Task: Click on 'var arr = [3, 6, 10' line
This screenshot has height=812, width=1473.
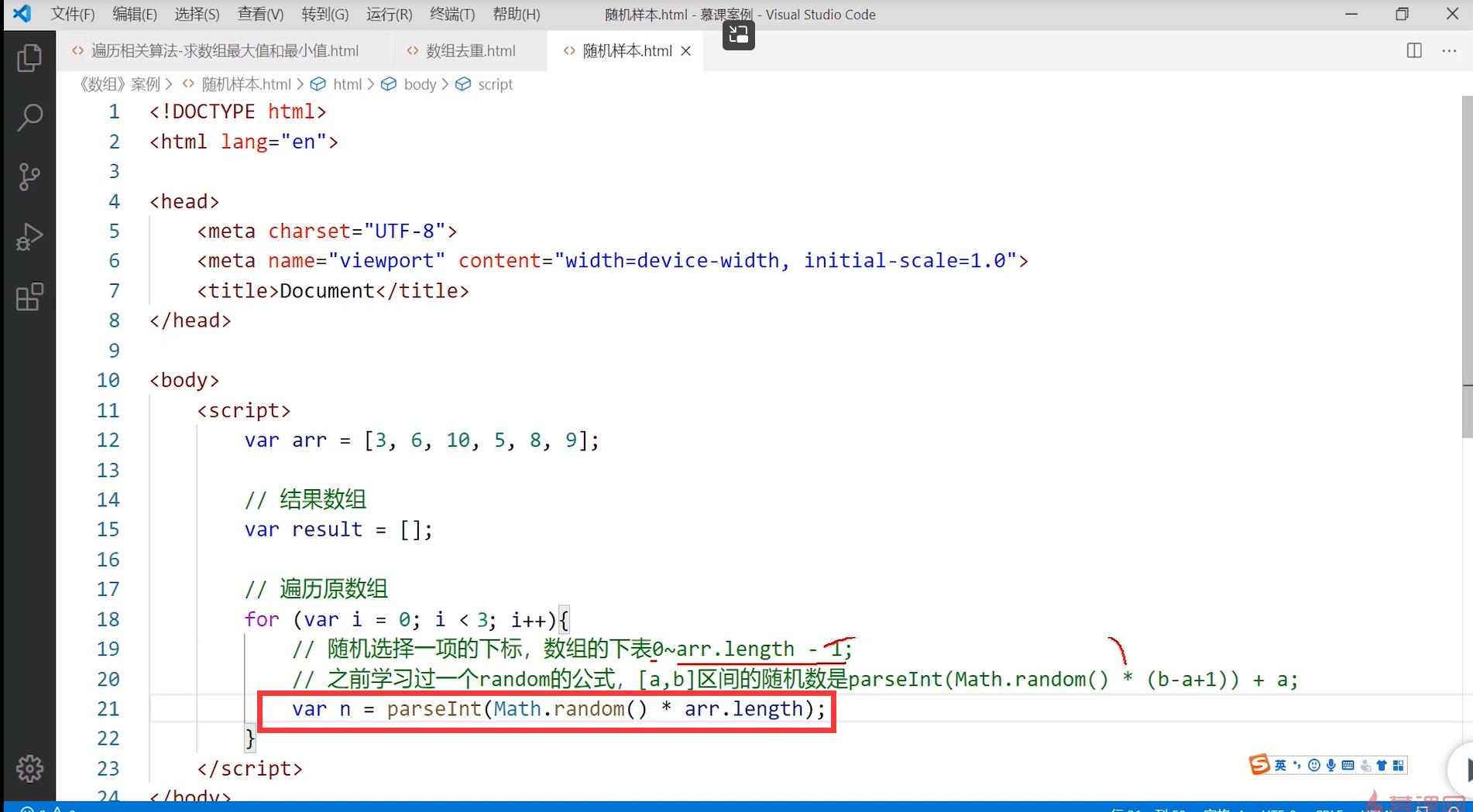Action: click(x=422, y=440)
